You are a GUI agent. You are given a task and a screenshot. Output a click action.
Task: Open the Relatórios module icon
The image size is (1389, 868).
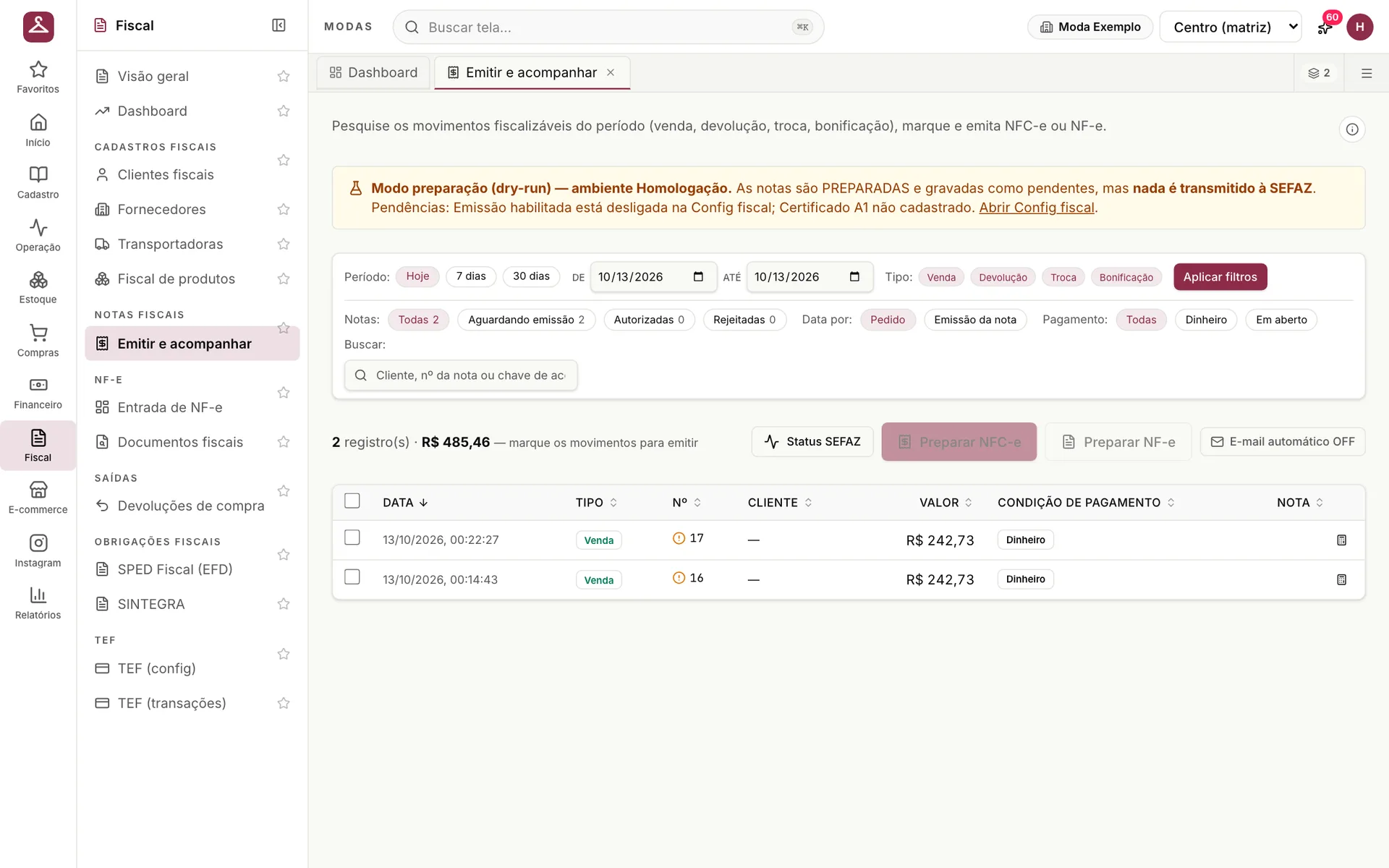click(38, 604)
